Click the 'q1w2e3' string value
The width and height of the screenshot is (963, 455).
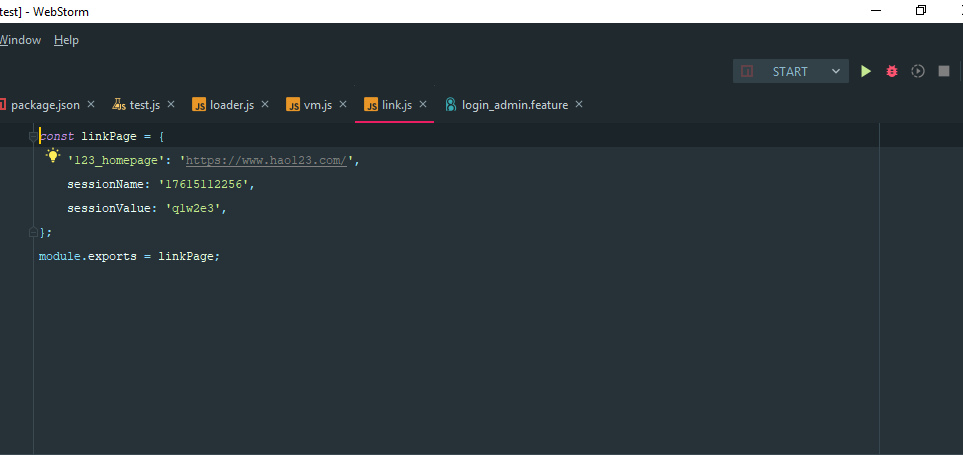pyautogui.click(x=193, y=209)
